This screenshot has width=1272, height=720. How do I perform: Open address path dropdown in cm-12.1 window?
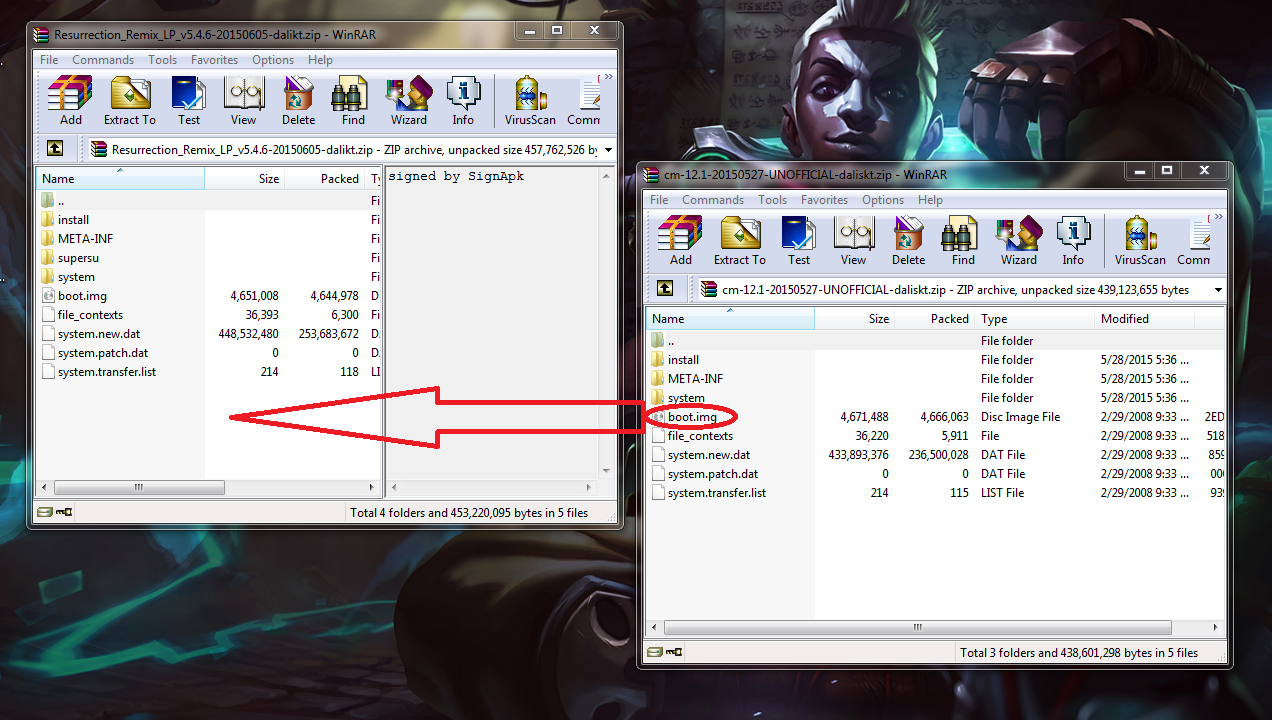(1219, 290)
